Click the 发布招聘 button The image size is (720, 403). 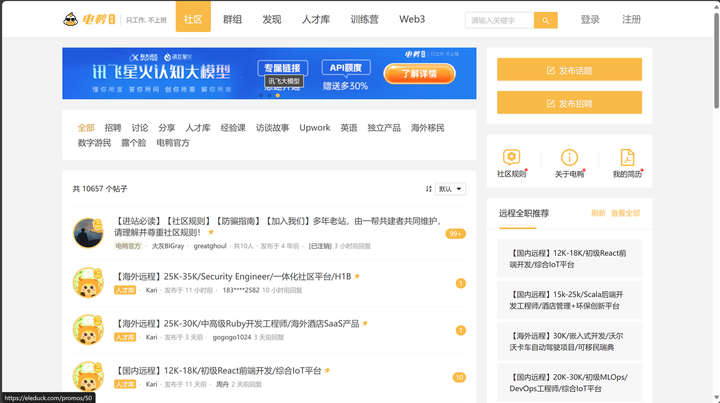tap(569, 103)
